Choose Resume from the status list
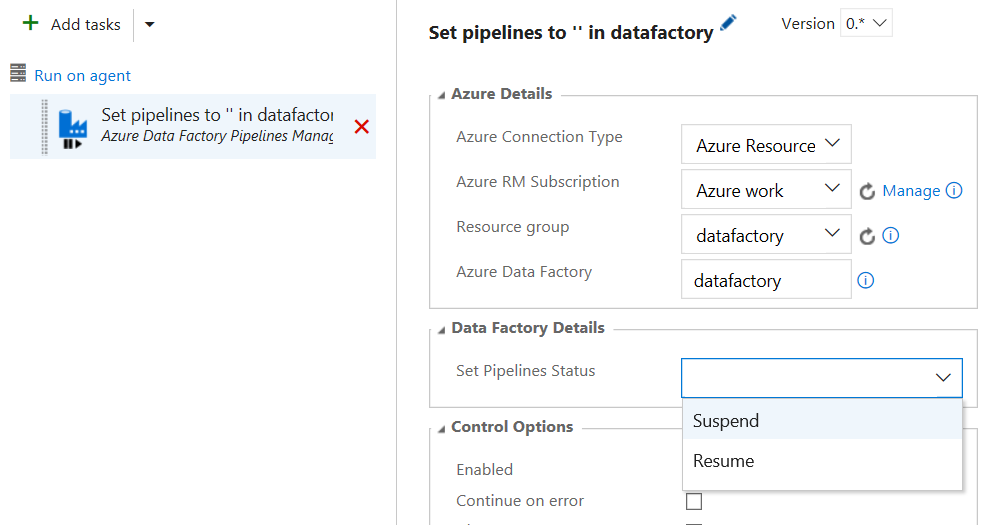Viewport: 990px width, 525px height. 723,461
